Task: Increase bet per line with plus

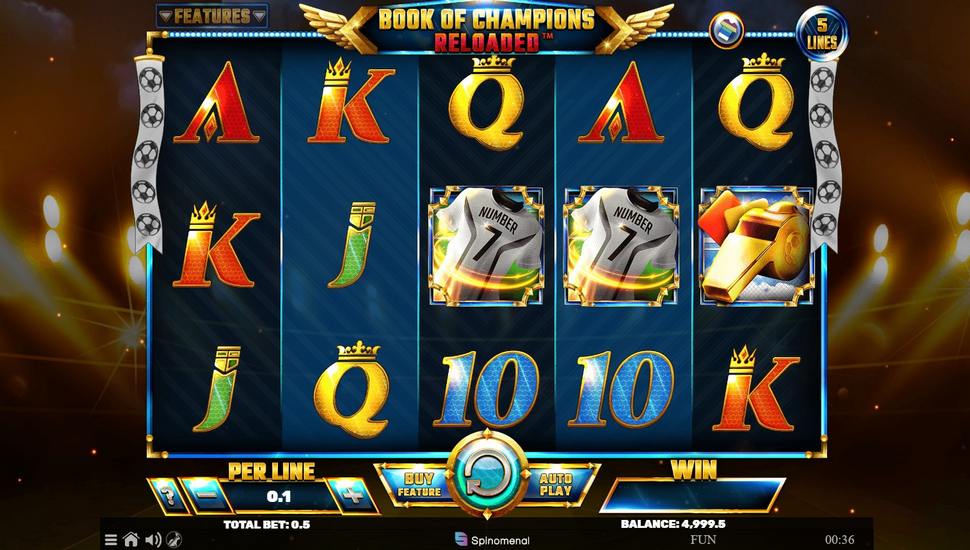Action: coord(353,496)
